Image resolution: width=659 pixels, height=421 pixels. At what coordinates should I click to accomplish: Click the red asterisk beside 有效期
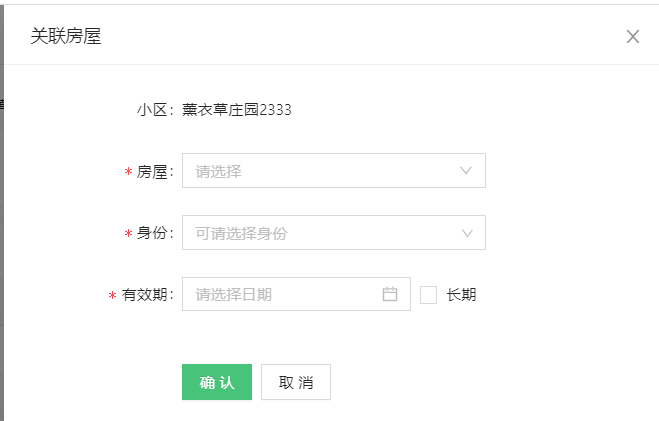click(113, 297)
